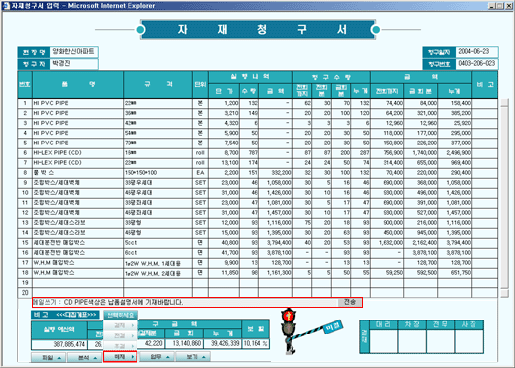Image resolution: width=515 pixels, height=368 pixels.
Task: Click the 자재청구서 title banner
Action: click(258, 30)
